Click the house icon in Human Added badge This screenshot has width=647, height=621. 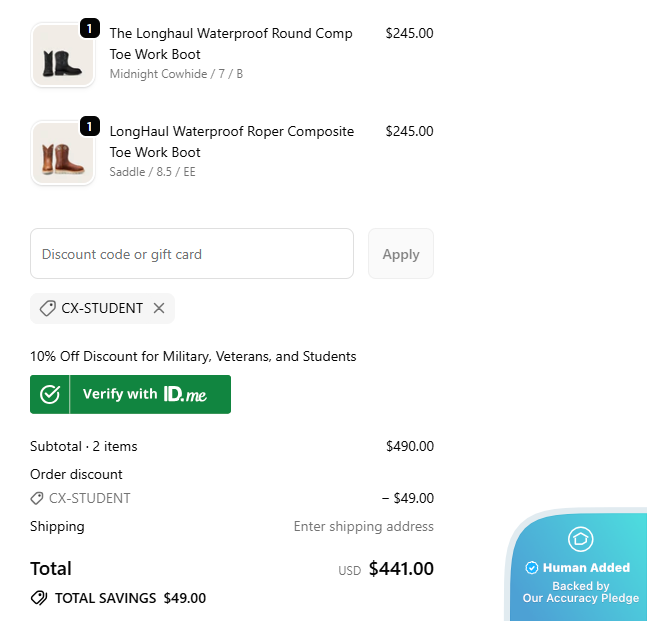(x=580, y=540)
